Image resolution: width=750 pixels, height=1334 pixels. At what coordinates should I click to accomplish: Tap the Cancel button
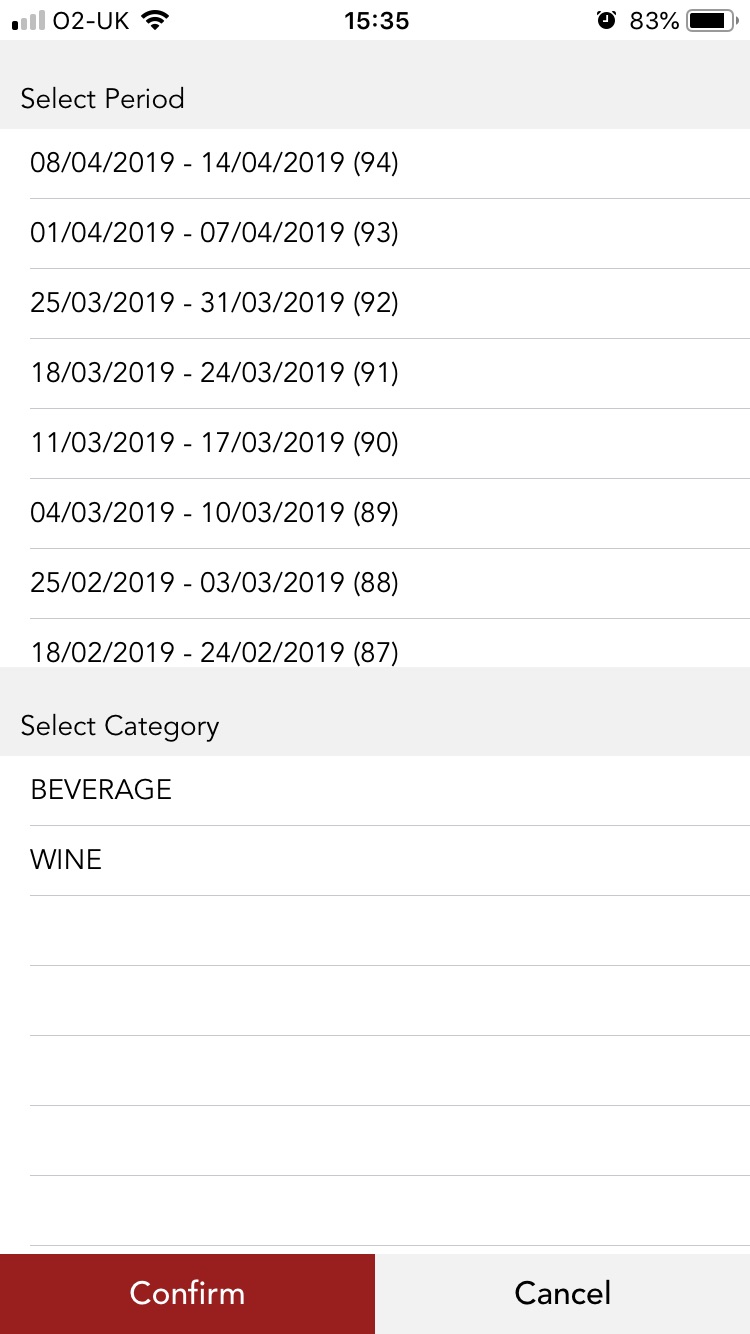pos(562,1293)
